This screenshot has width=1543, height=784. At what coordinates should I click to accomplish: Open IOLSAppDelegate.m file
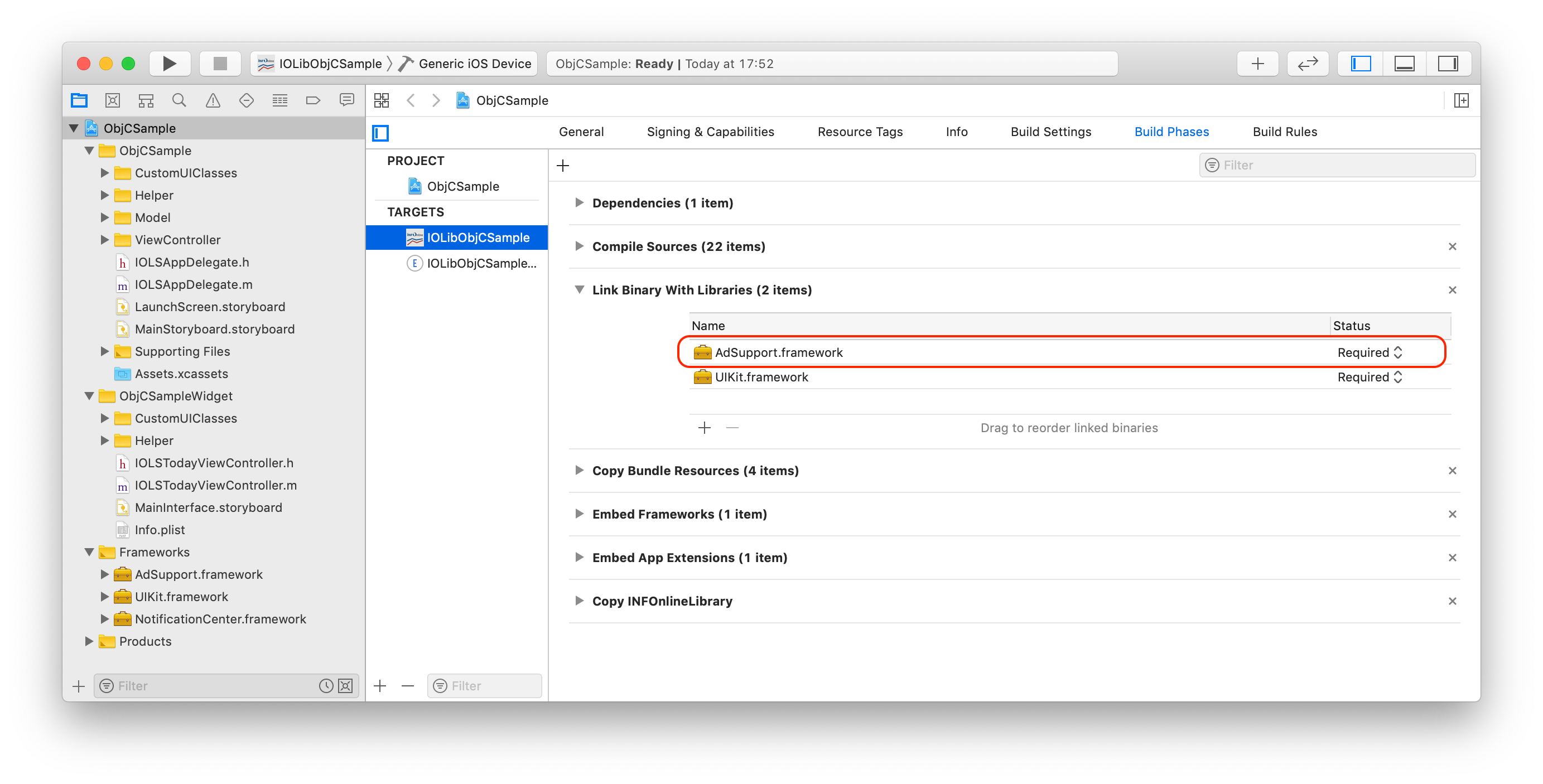tap(193, 284)
